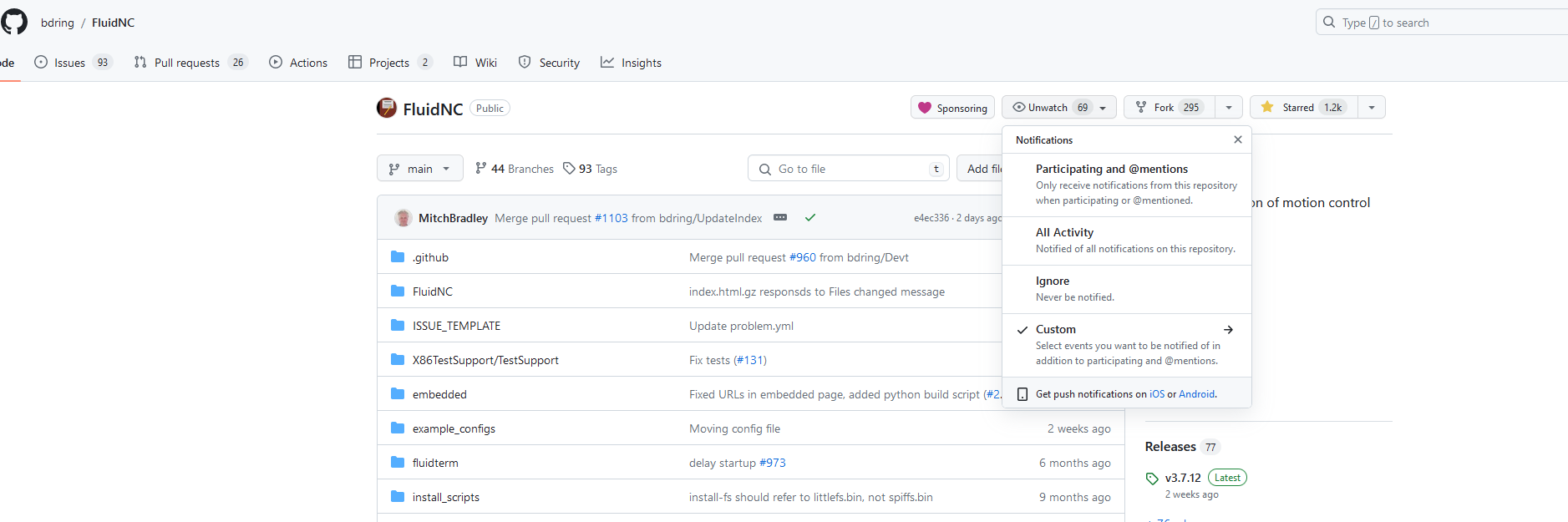Click the bdring owner link
This screenshot has height=522, width=1568.
pyautogui.click(x=58, y=23)
